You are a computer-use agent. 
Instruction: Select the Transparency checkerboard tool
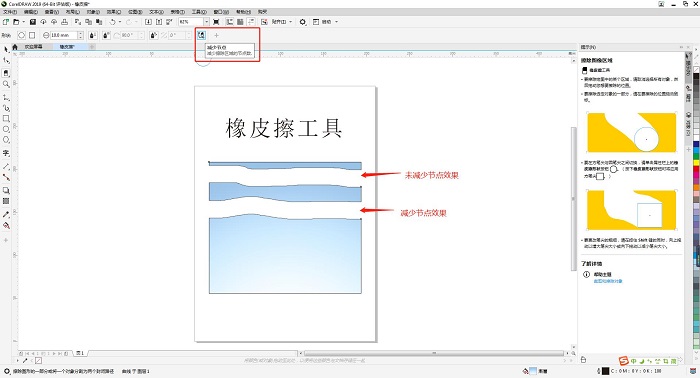[x=6, y=201]
